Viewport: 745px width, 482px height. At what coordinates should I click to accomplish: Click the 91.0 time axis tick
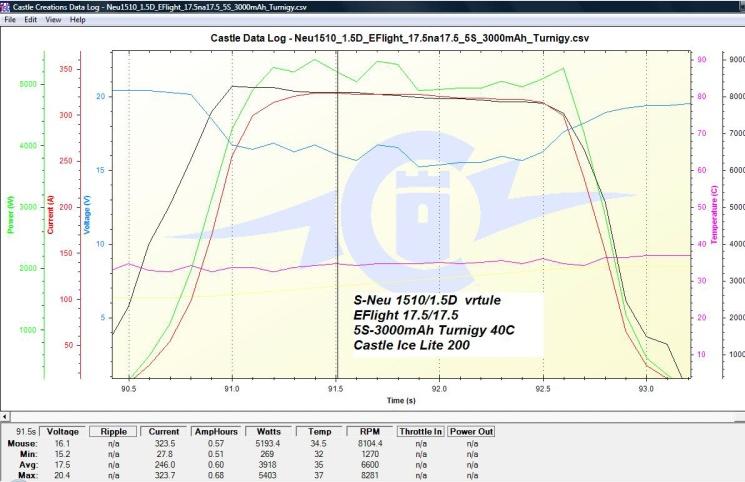pyautogui.click(x=232, y=389)
